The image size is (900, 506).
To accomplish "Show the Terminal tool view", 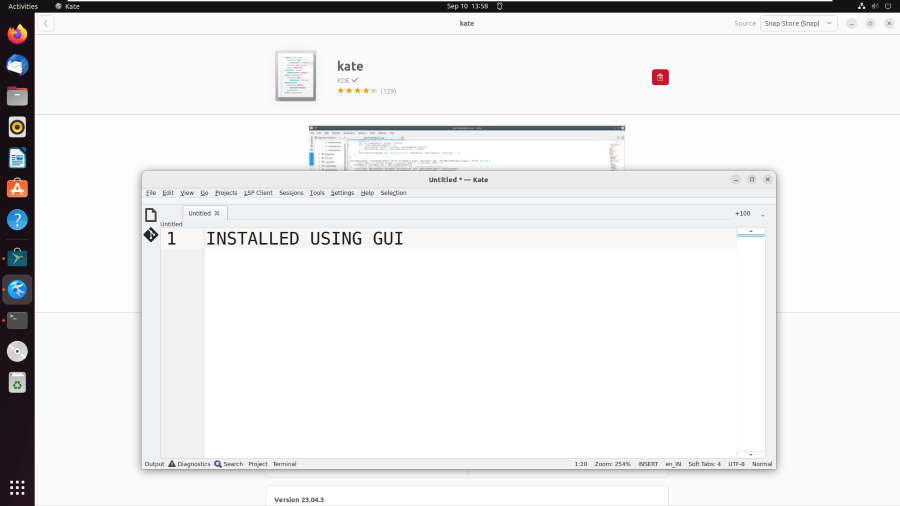I will [284, 464].
